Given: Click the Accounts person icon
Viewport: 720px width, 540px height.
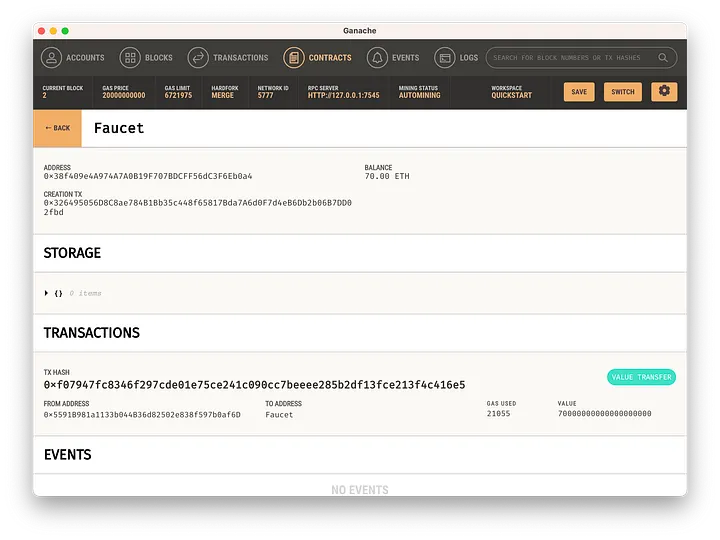Looking at the screenshot, I should click(51, 58).
